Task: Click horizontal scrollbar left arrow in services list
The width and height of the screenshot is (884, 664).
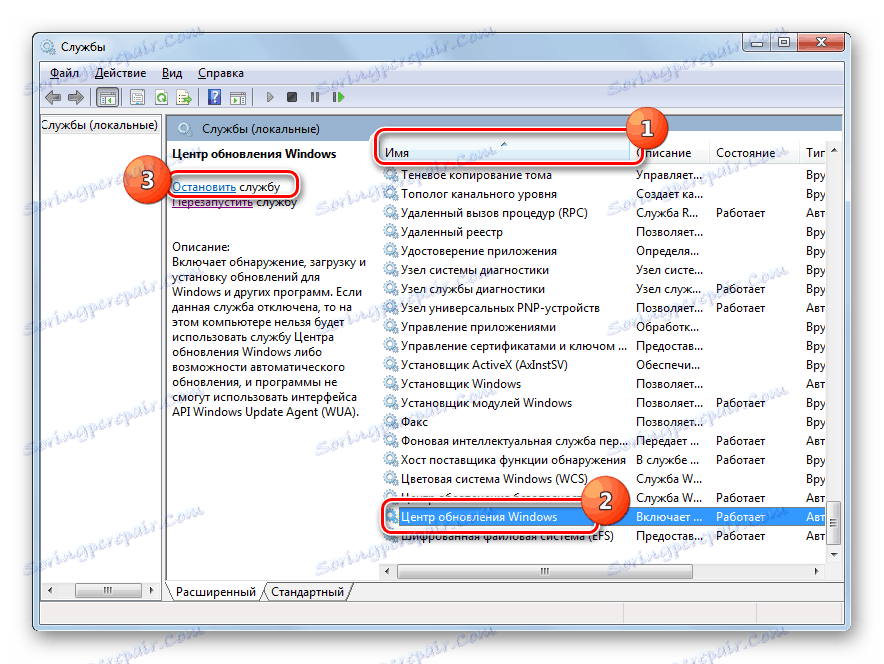Action: tap(387, 572)
